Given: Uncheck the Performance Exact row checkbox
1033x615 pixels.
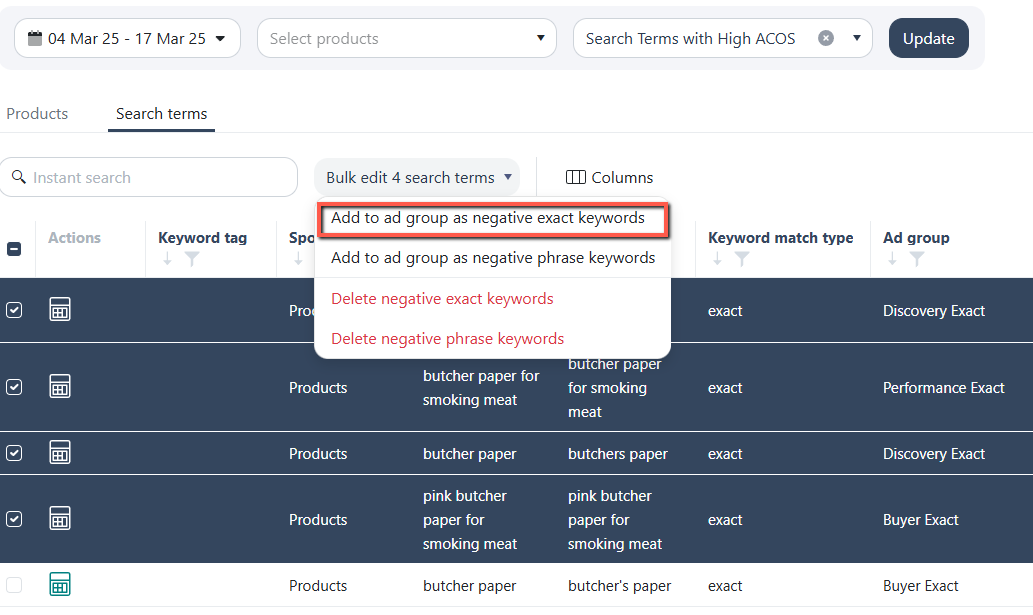Looking at the screenshot, I should pos(14,387).
